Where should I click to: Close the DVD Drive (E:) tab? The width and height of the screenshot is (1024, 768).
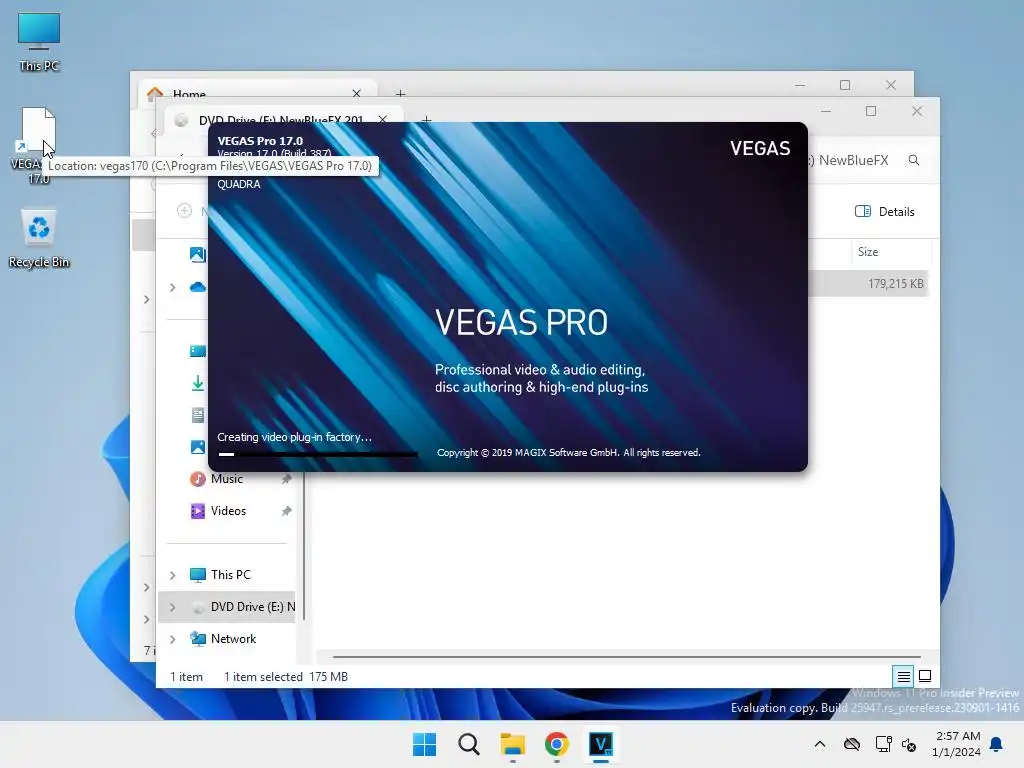pos(383,120)
